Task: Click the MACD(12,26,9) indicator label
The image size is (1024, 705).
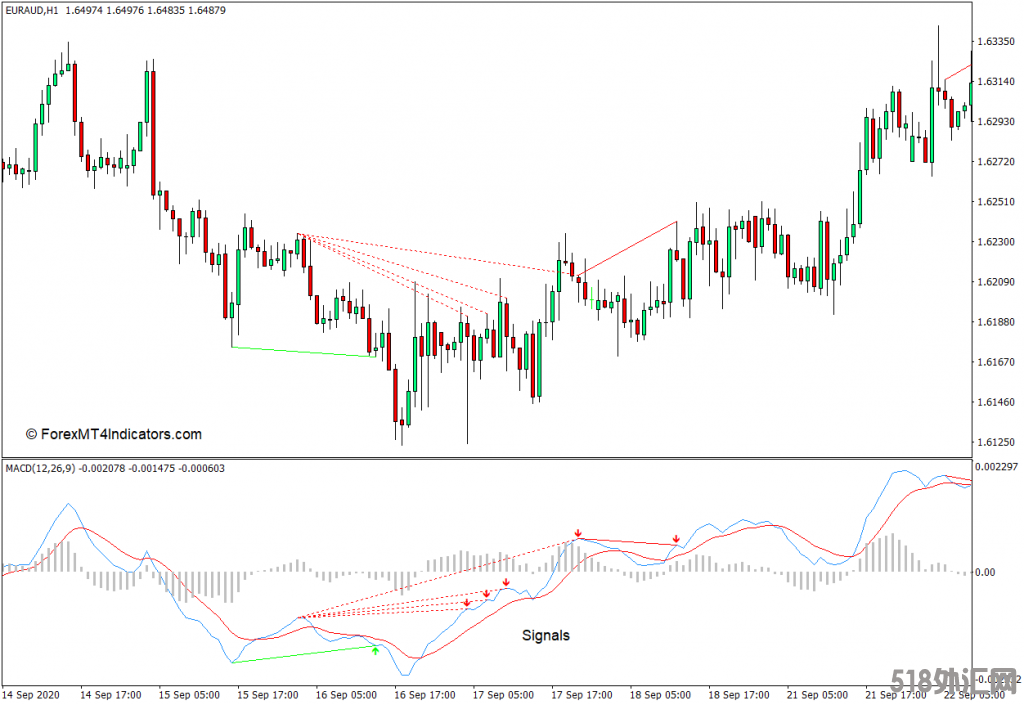Action: 40,468
